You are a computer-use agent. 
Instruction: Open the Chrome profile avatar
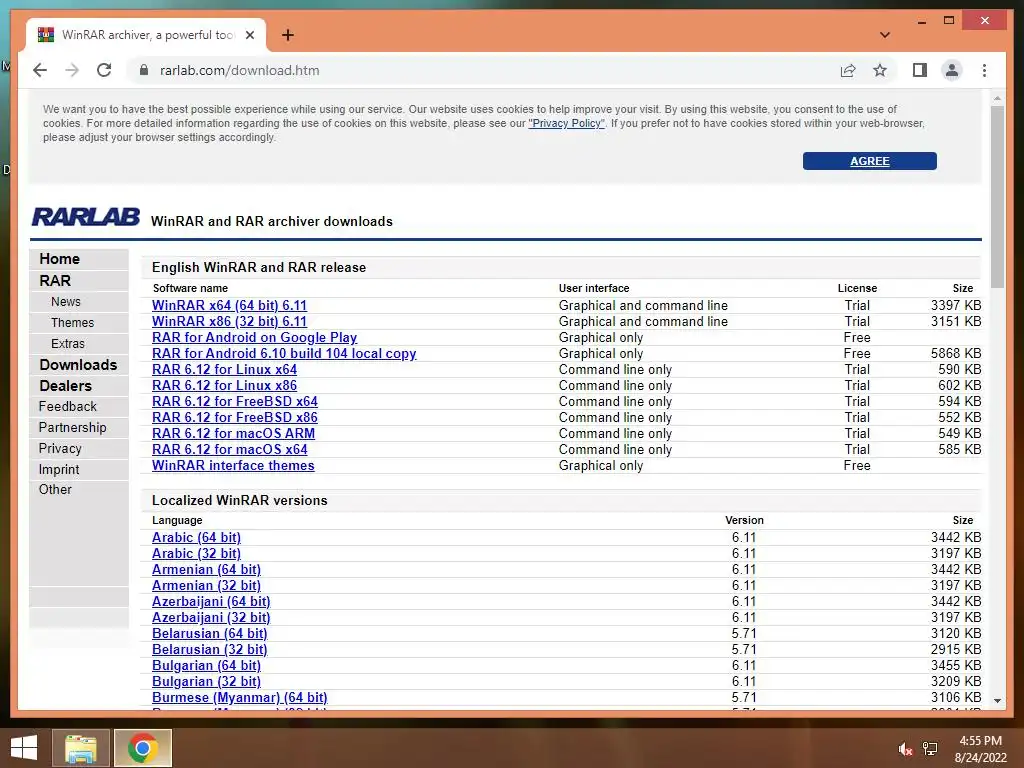(x=952, y=70)
